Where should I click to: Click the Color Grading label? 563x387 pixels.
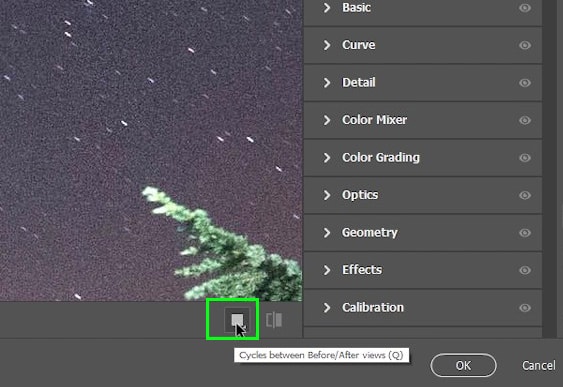(x=381, y=158)
